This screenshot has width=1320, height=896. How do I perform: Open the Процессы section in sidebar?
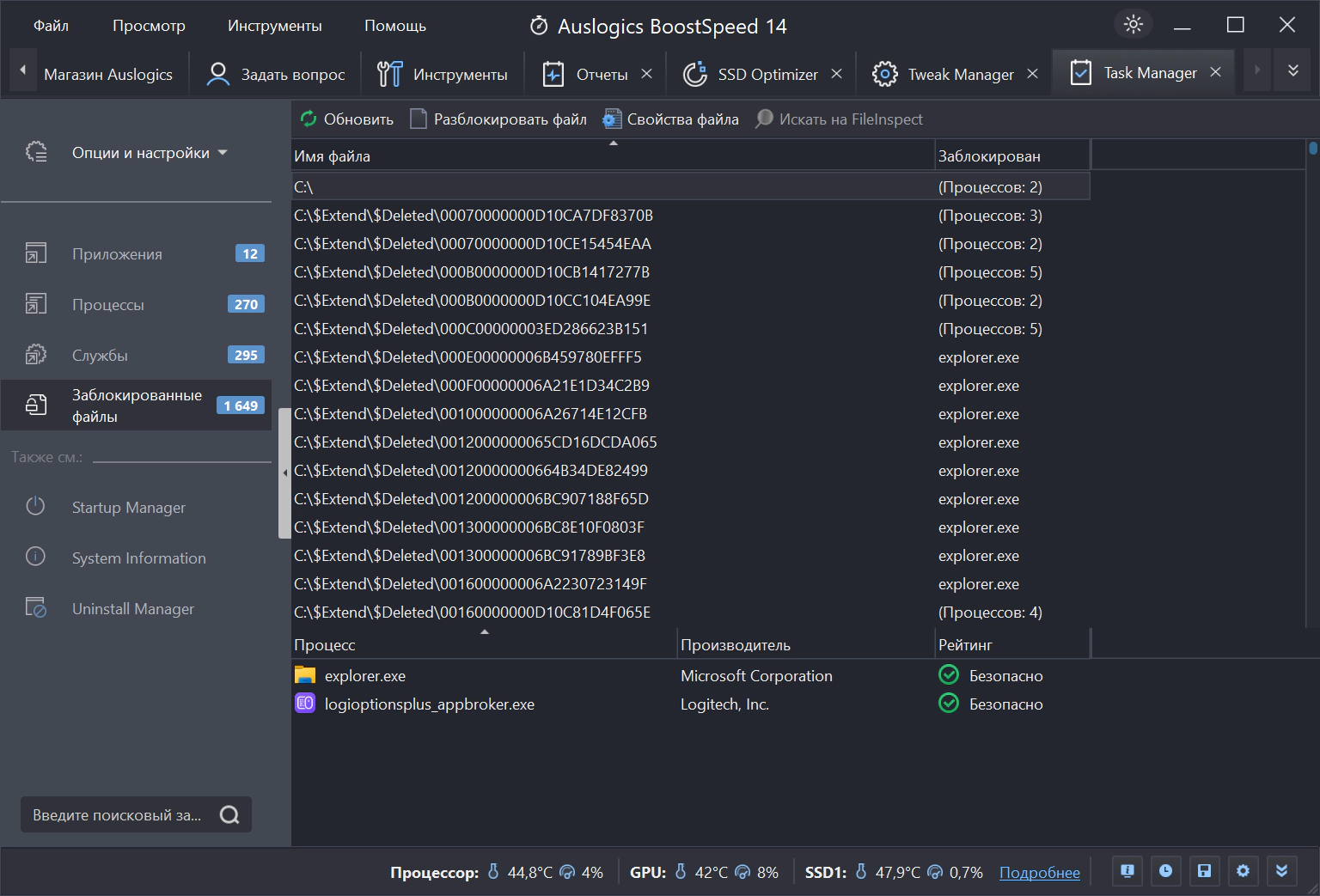(136, 305)
